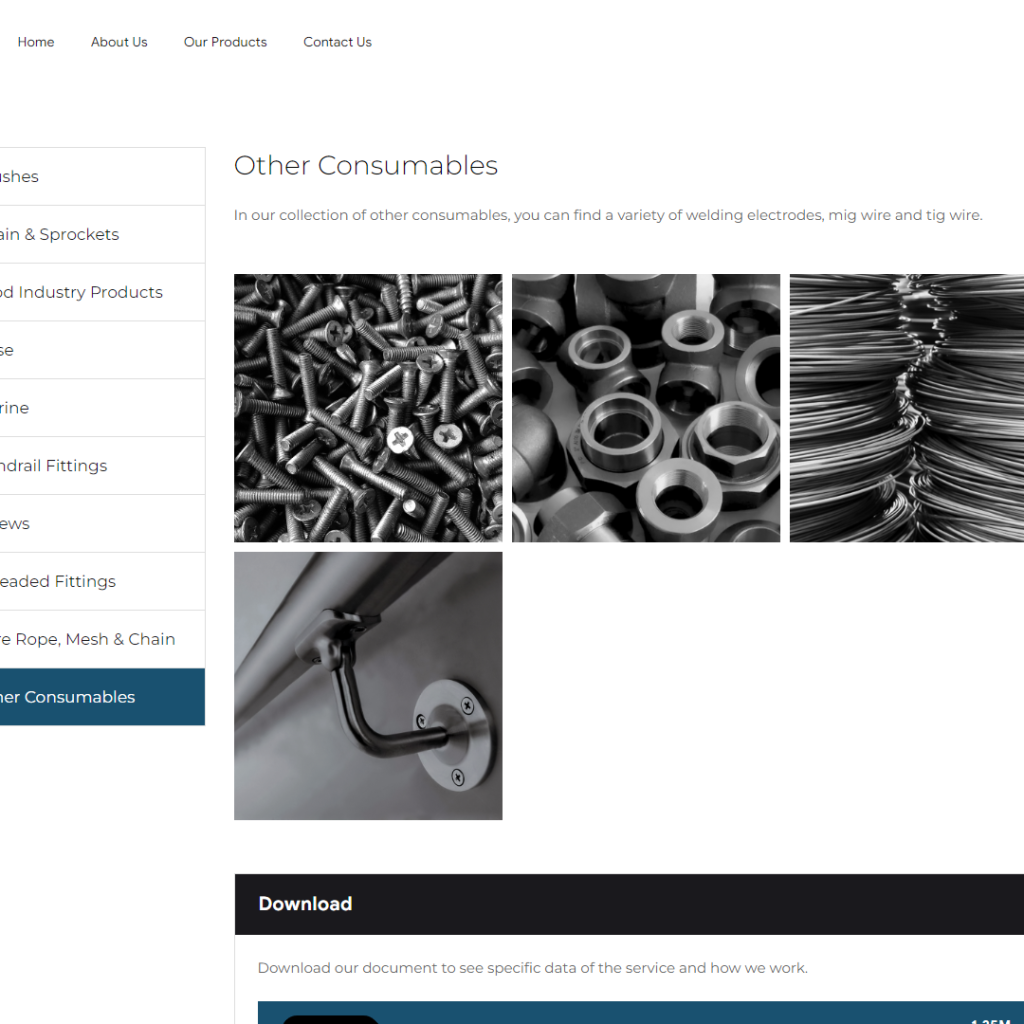Open the About Us page
Screen dimensions: 1024x1024
tap(119, 42)
